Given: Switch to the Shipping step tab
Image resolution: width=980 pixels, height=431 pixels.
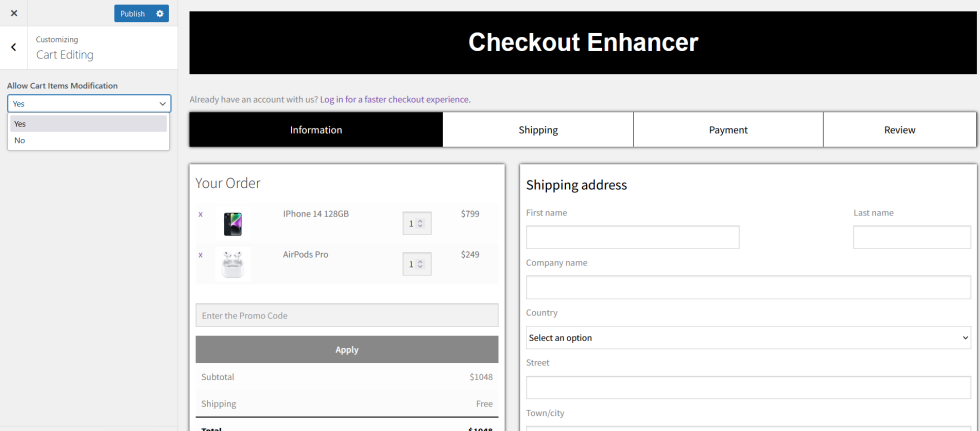Looking at the screenshot, I should [x=538, y=130].
